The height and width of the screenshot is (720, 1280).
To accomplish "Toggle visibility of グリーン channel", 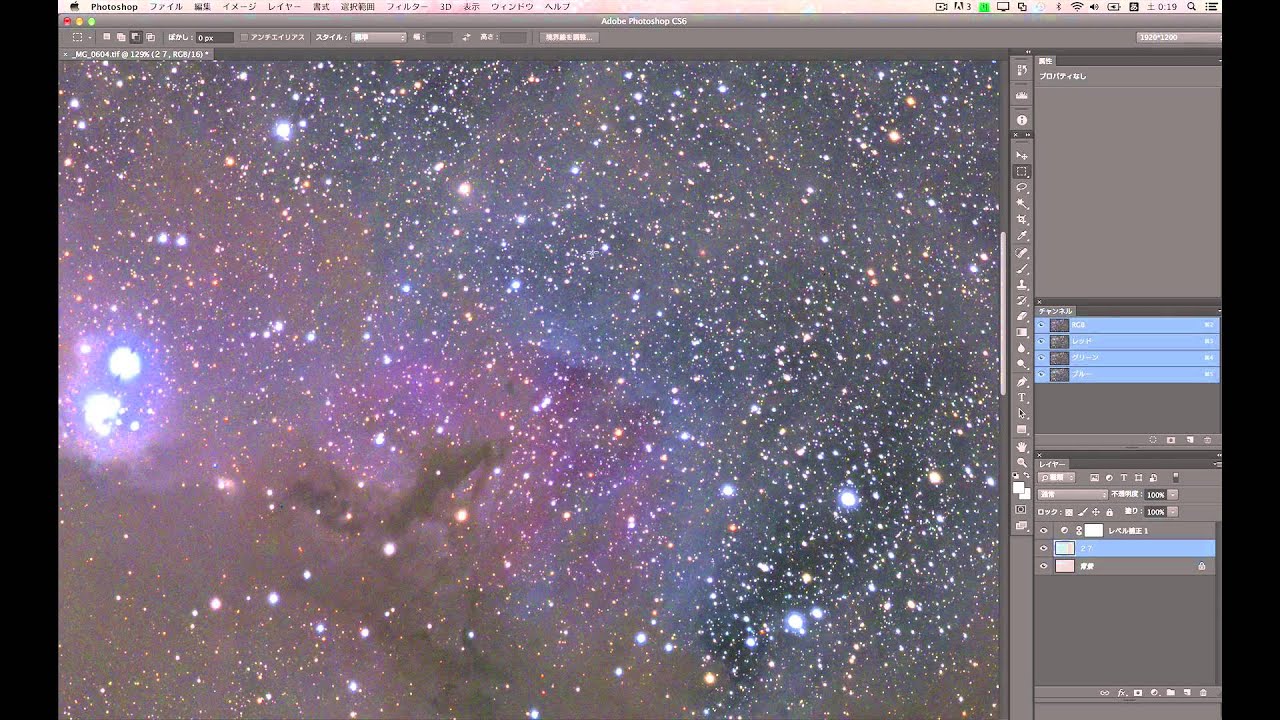I will coord(1042,357).
